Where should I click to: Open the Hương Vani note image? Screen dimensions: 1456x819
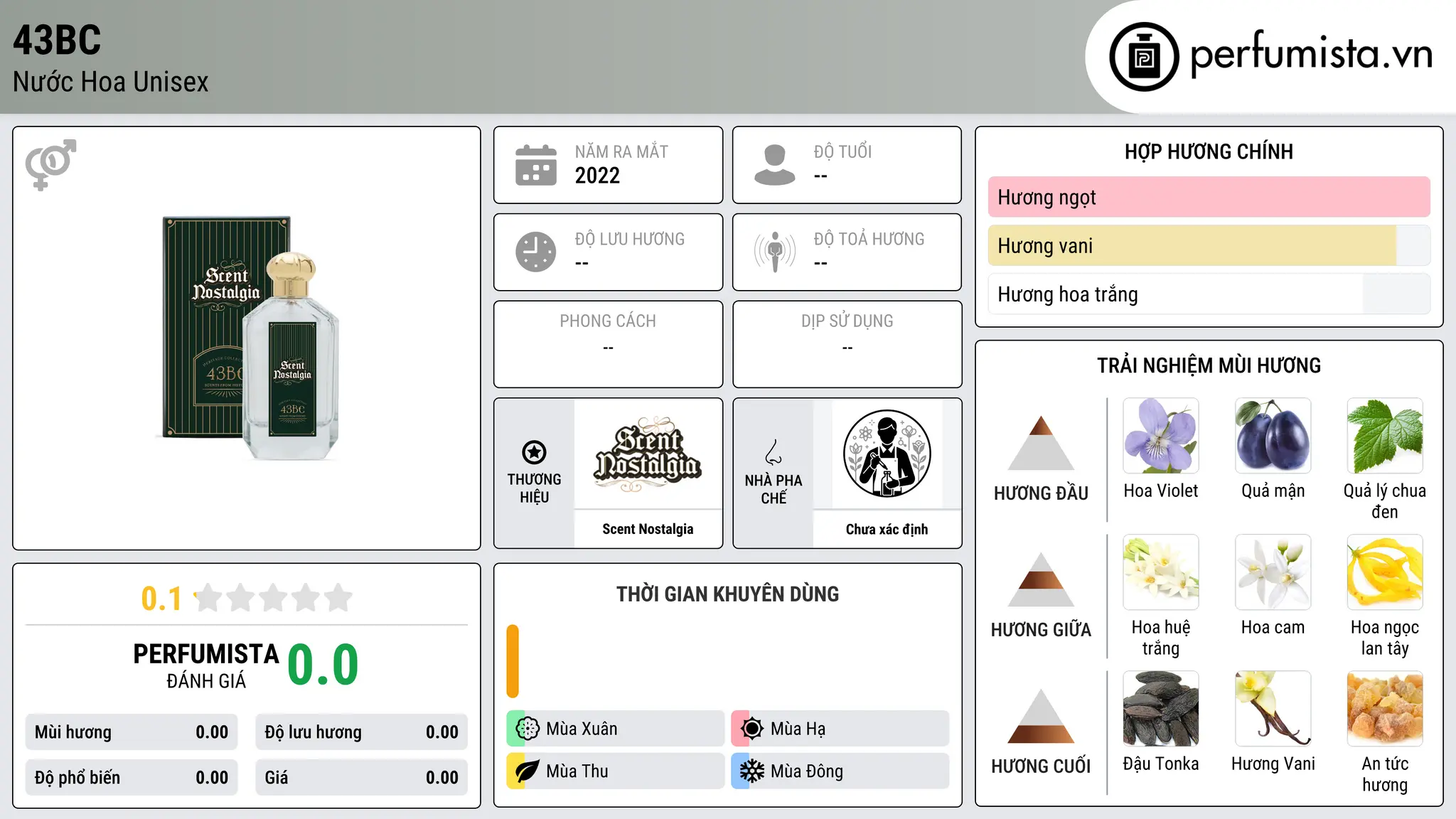(x=1273, y=709)
